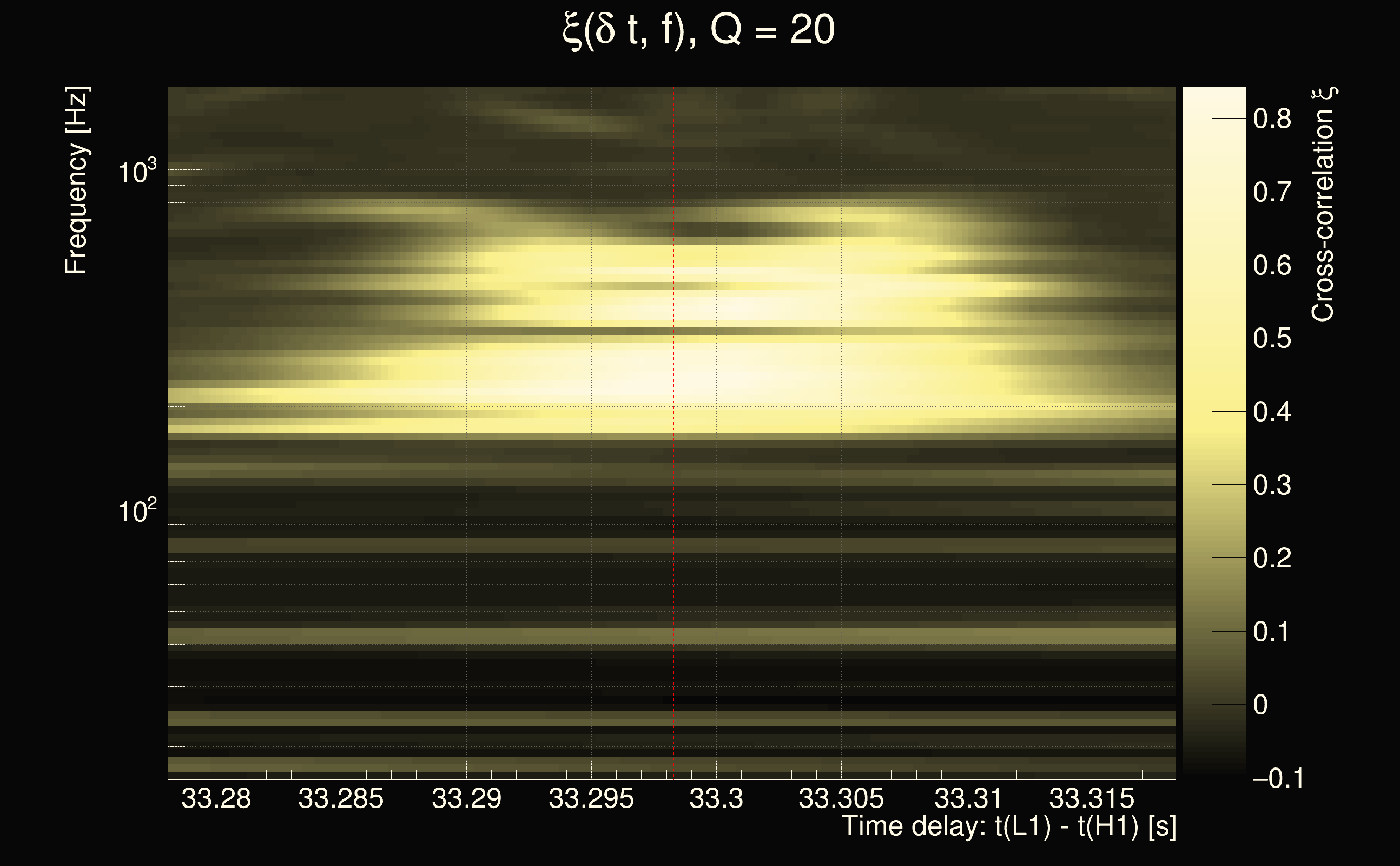Click the 0.8 value on the colorbar
The height and width of the screenshot is (866, 1400).
(x=1272, y=119)
